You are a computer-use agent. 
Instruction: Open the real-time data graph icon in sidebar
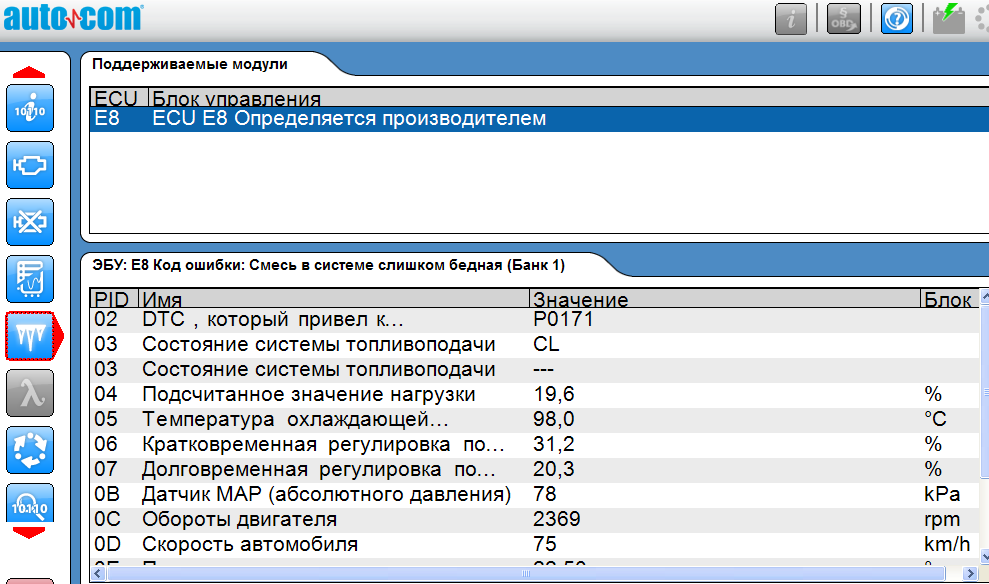[30, 279]
